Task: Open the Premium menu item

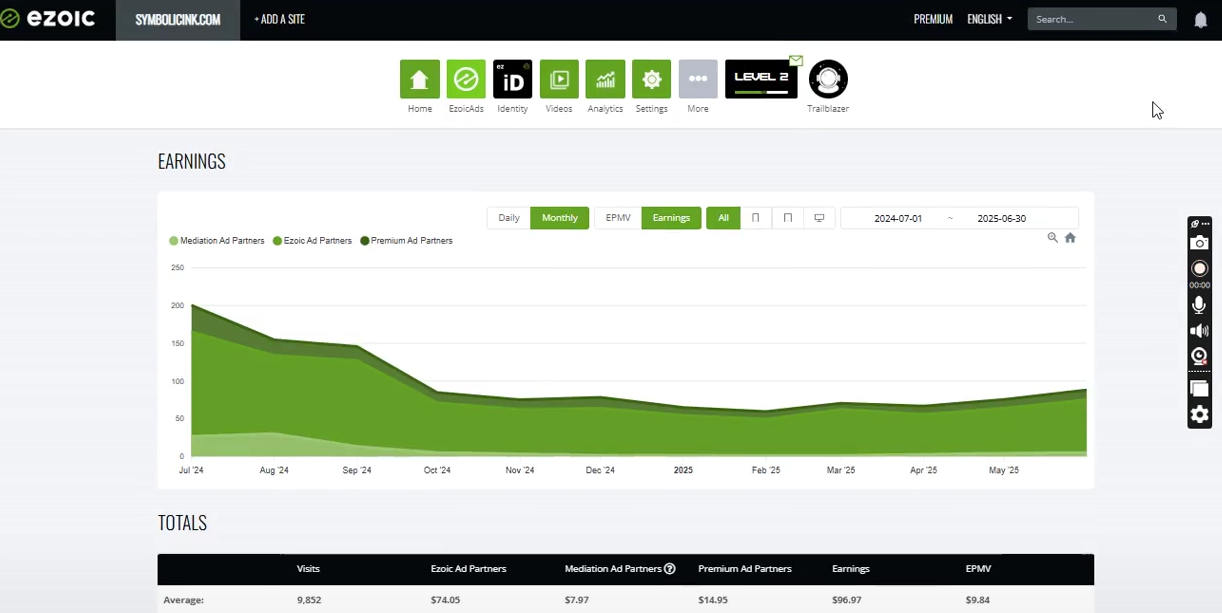Action: 933,19
